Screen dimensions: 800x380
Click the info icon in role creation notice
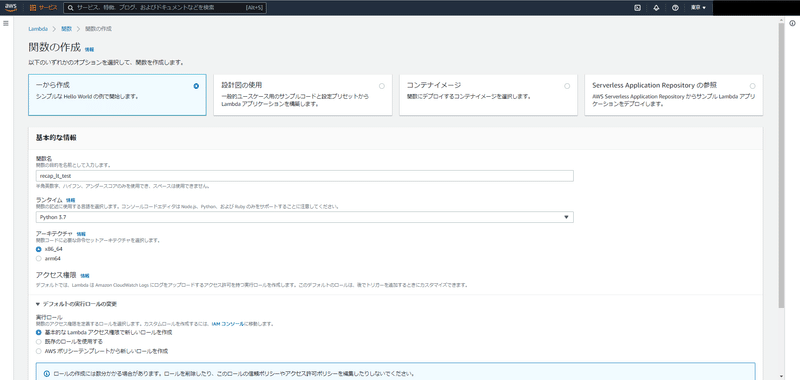tap(47, 373)
